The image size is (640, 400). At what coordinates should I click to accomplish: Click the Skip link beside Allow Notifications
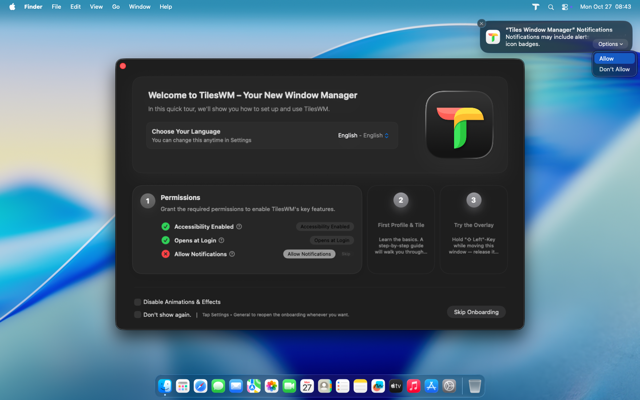click(346, 254)
